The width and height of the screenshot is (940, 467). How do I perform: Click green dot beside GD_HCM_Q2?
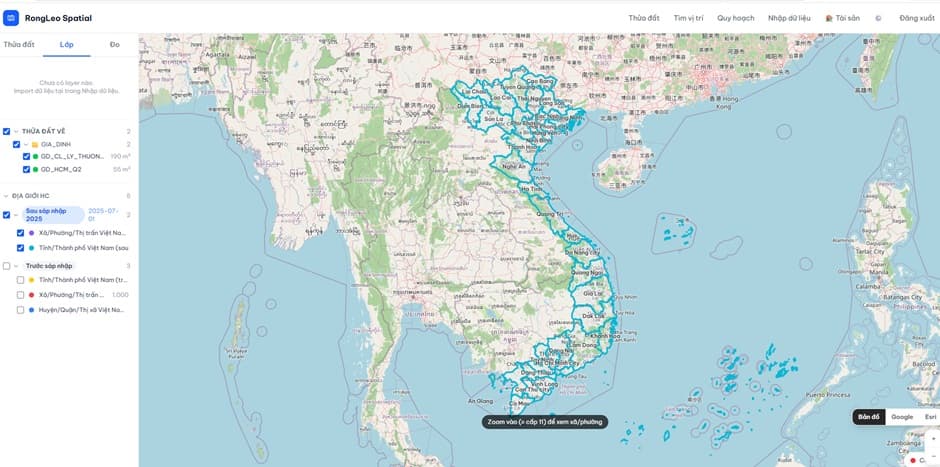point(35,170)
